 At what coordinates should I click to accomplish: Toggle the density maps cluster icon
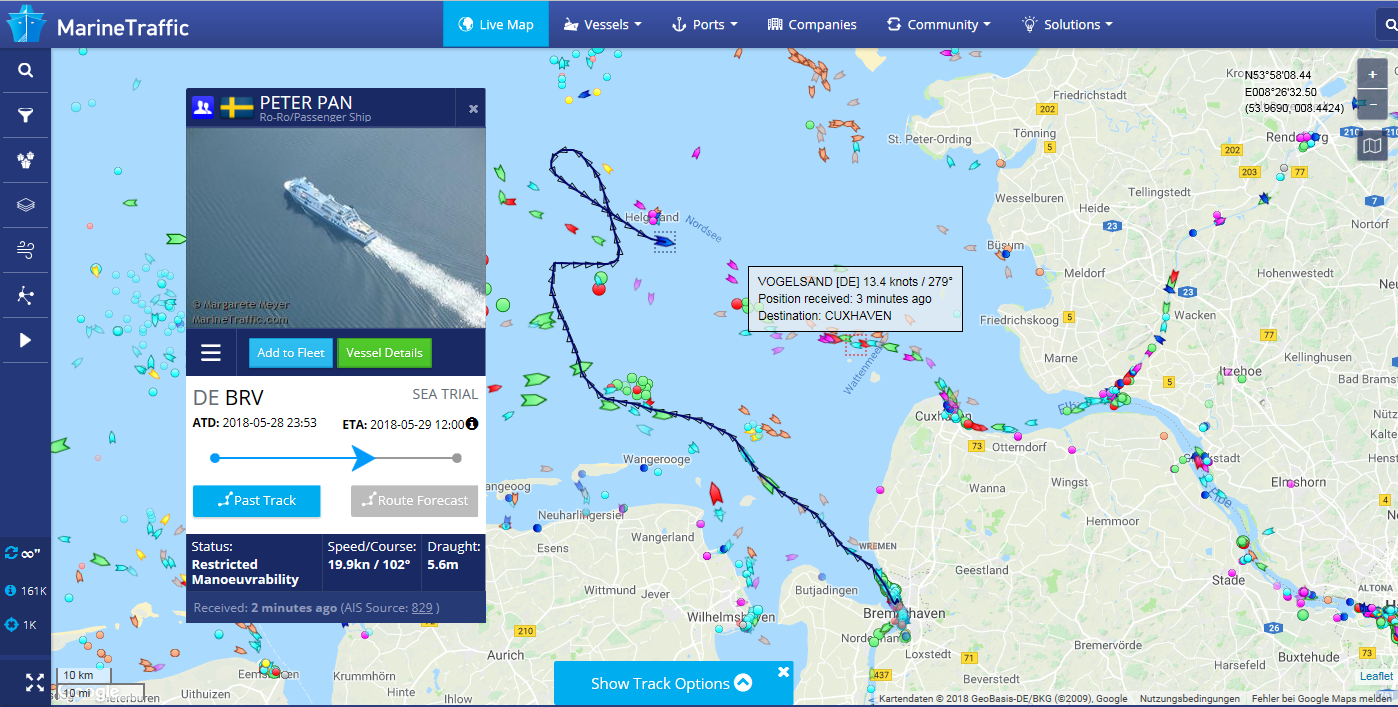point(25,160)
